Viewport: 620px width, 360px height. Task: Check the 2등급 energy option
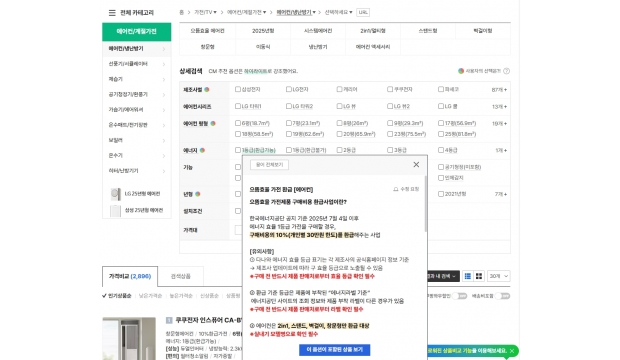339,150
